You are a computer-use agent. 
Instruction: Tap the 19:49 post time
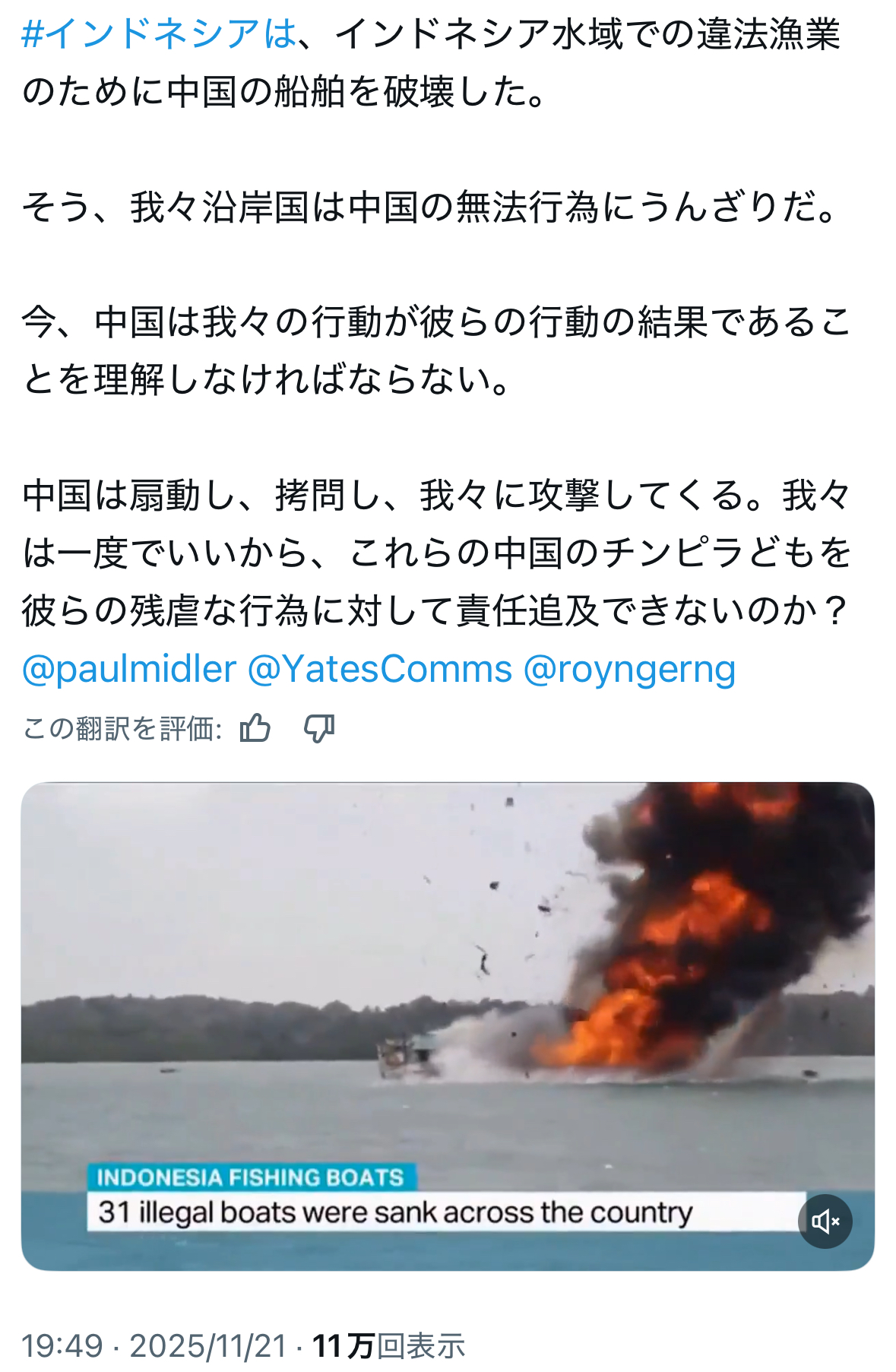point(62,1346)
